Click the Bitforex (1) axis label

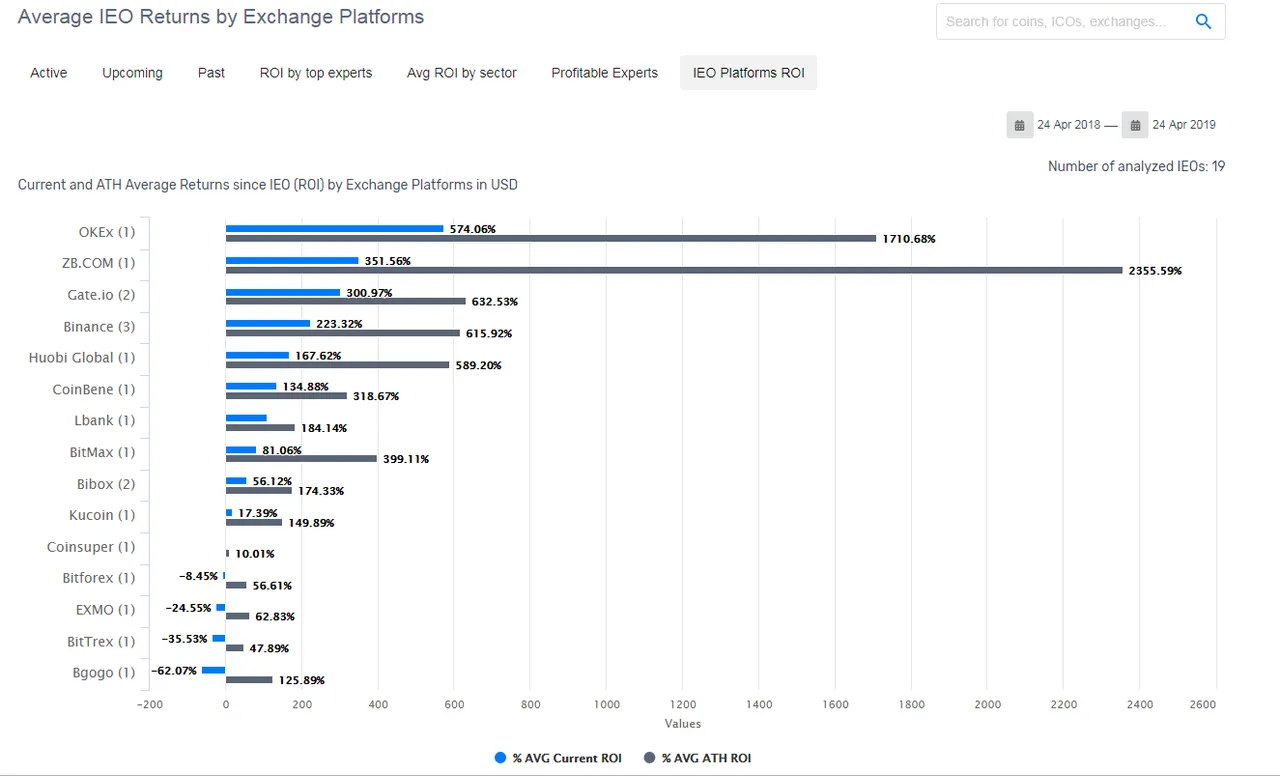[99, 578]
